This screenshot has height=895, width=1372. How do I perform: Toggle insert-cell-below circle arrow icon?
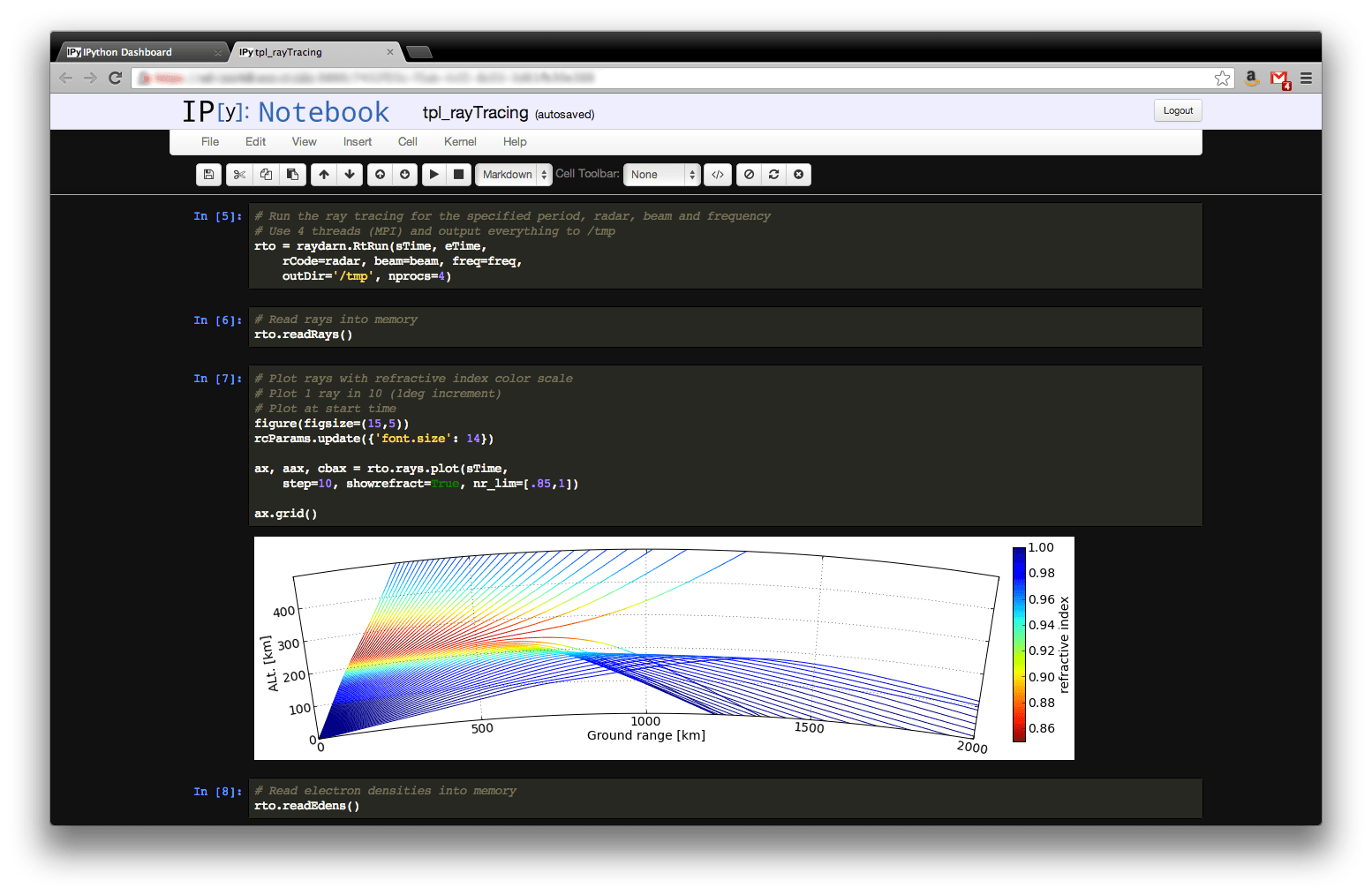click(404, 174)
